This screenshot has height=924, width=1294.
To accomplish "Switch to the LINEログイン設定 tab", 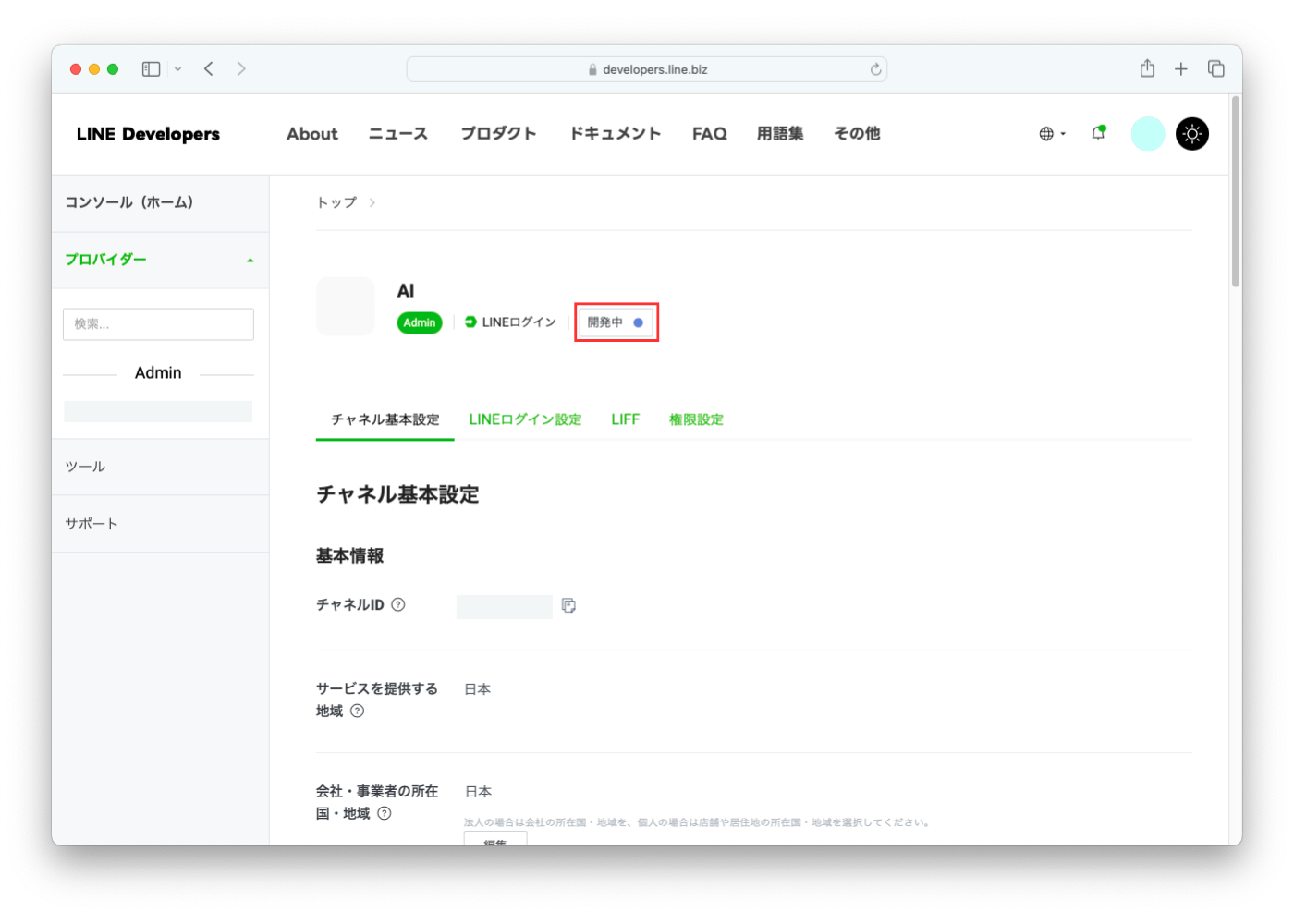I will 525,419.
